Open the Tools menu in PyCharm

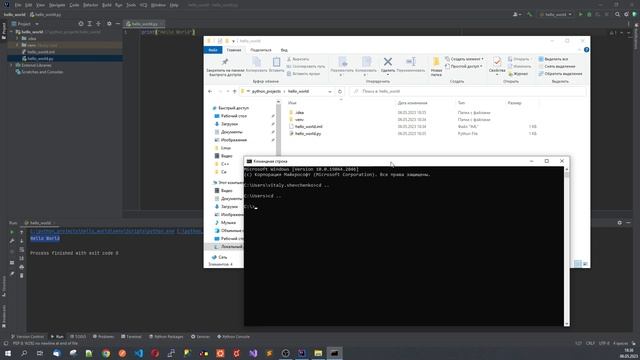131,5
